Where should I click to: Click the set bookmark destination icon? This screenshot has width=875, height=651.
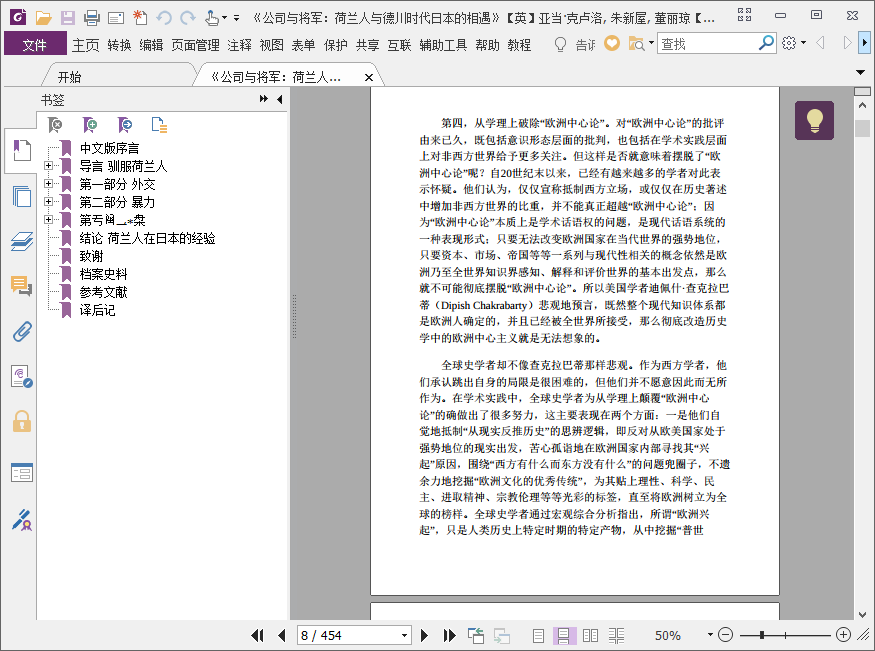coord(124,125)
